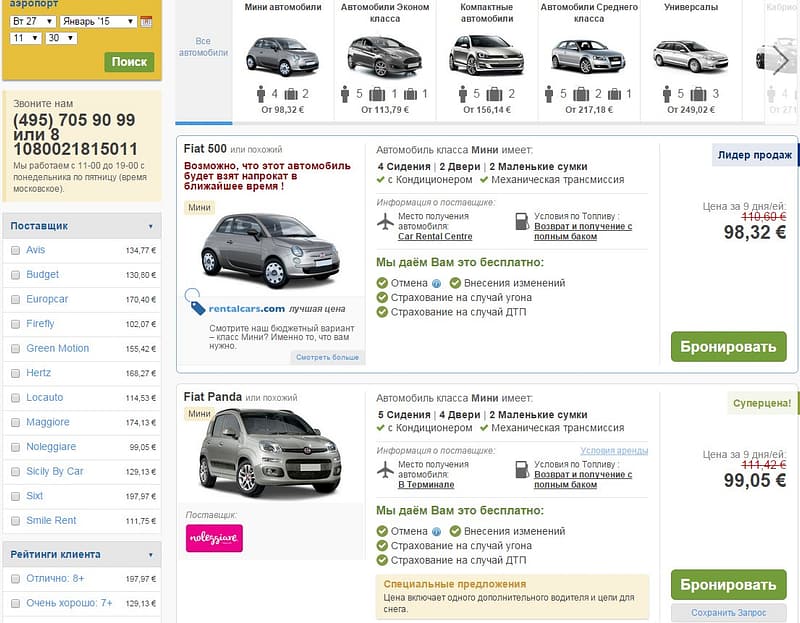Select the Все автомобили tab
Screen dimensions: 800x623
point(203,47)
